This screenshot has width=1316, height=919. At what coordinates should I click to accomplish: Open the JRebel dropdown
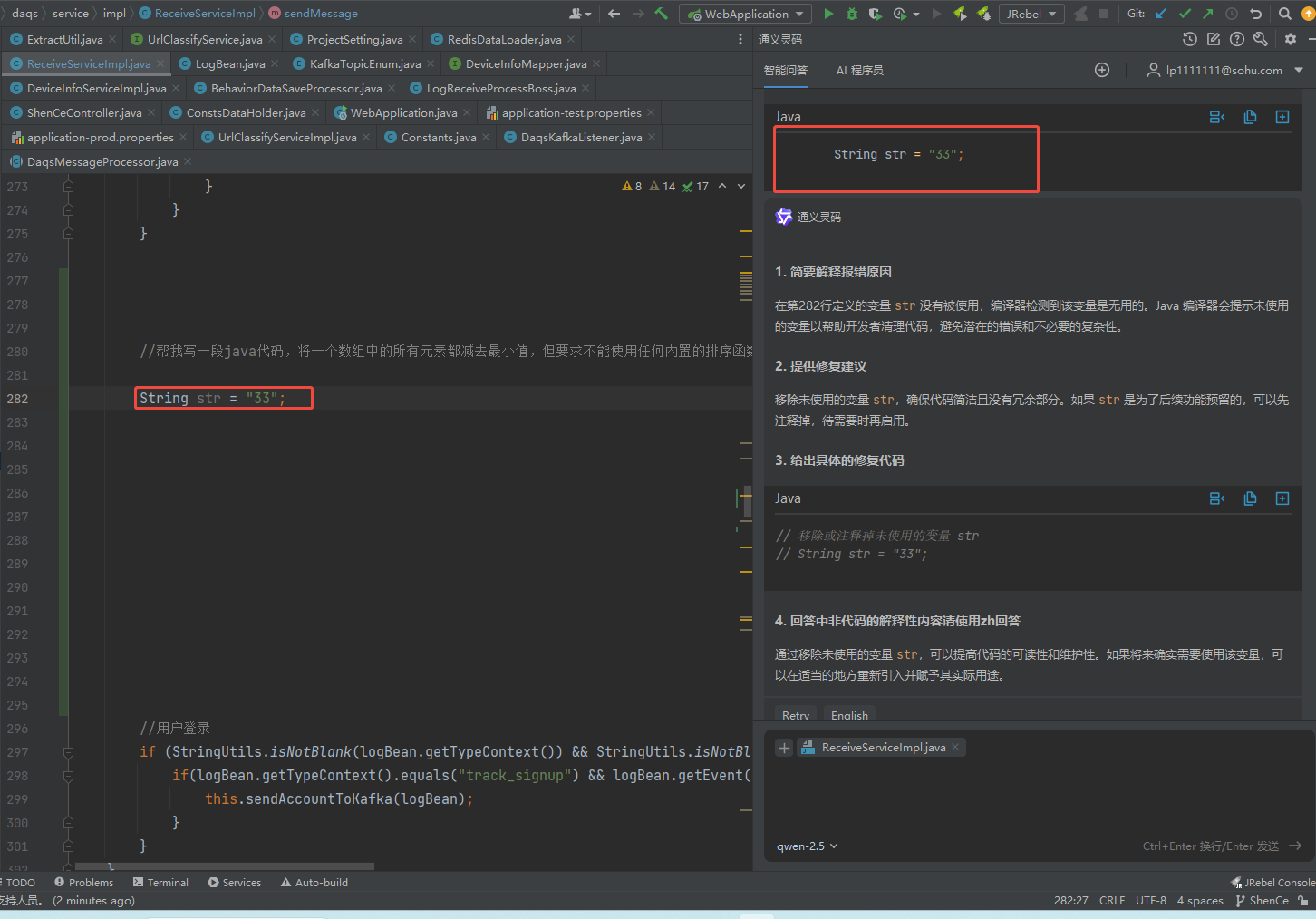[x=1032, y=14]
